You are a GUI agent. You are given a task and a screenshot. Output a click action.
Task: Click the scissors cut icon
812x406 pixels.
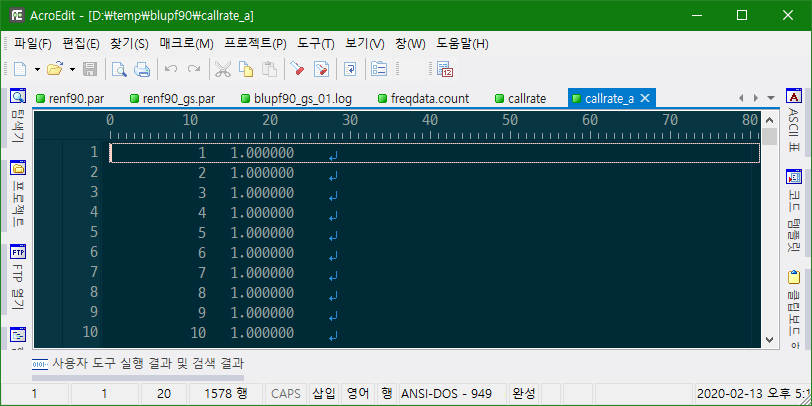click(x=223, y=69)
